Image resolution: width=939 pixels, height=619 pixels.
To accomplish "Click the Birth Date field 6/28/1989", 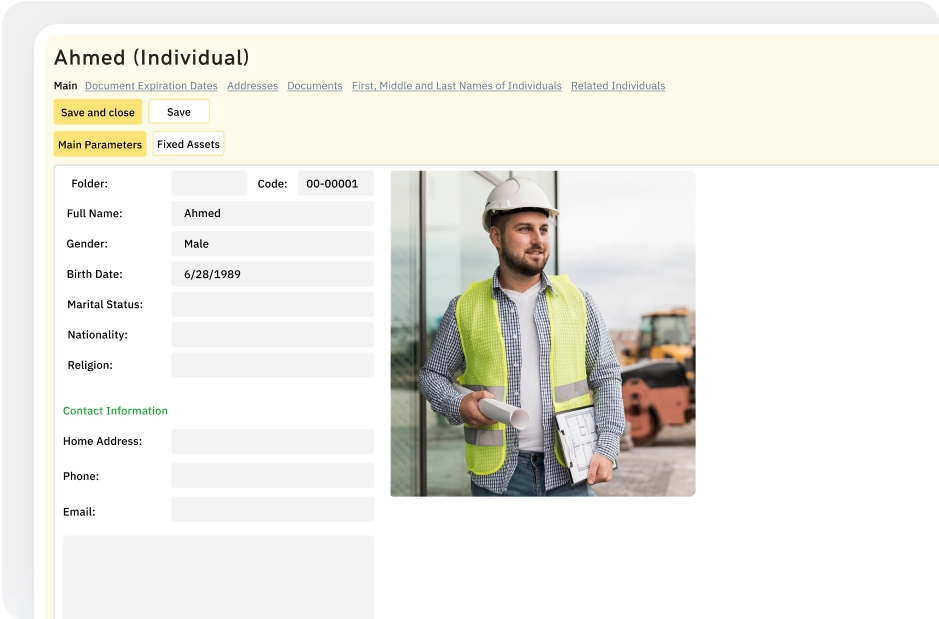I will pyautogui.click(x=272, y=274).
